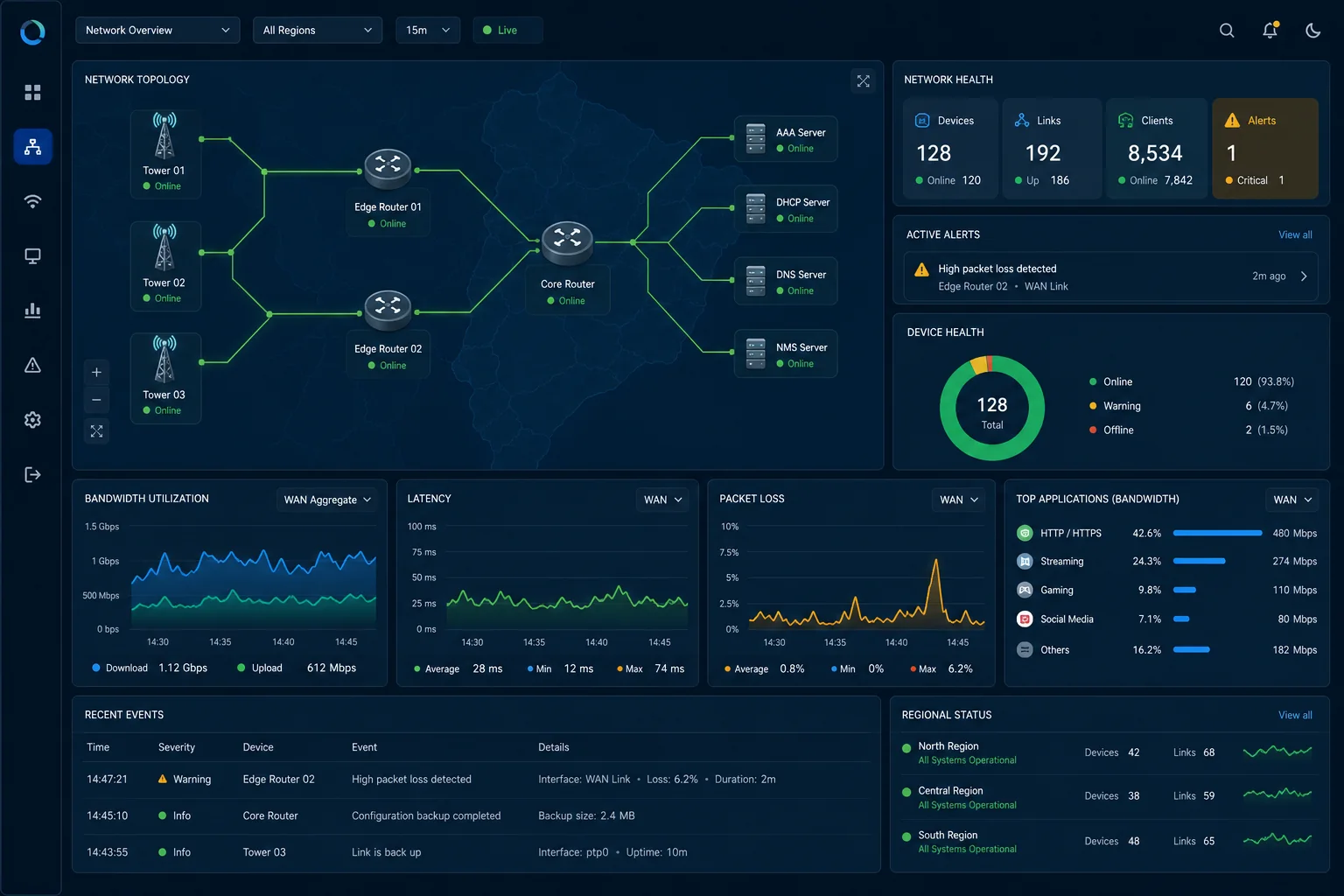Toggle dark mode moon icon
This screenshot has width=1344, height=896.
pos(1313,30)
